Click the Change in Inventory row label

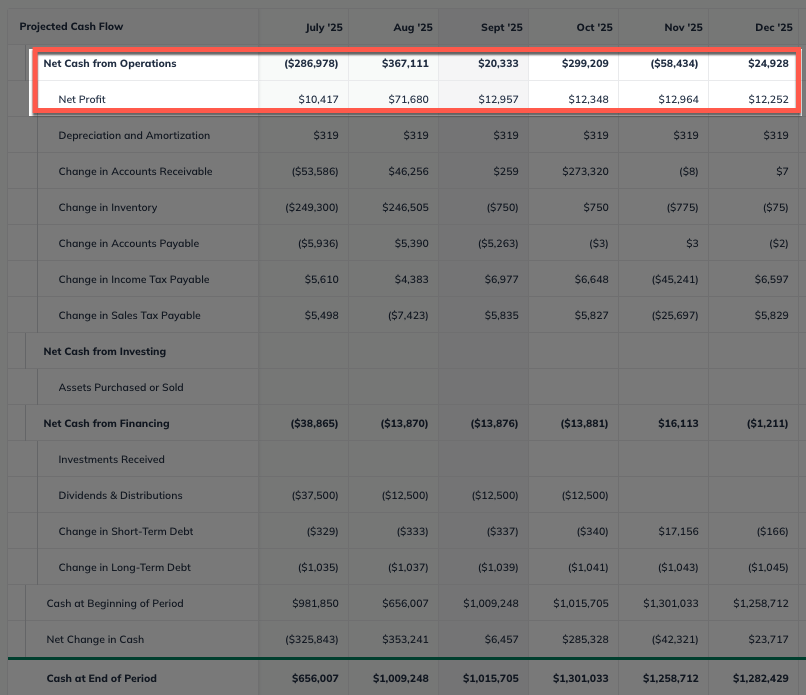(x=108, y=207)
